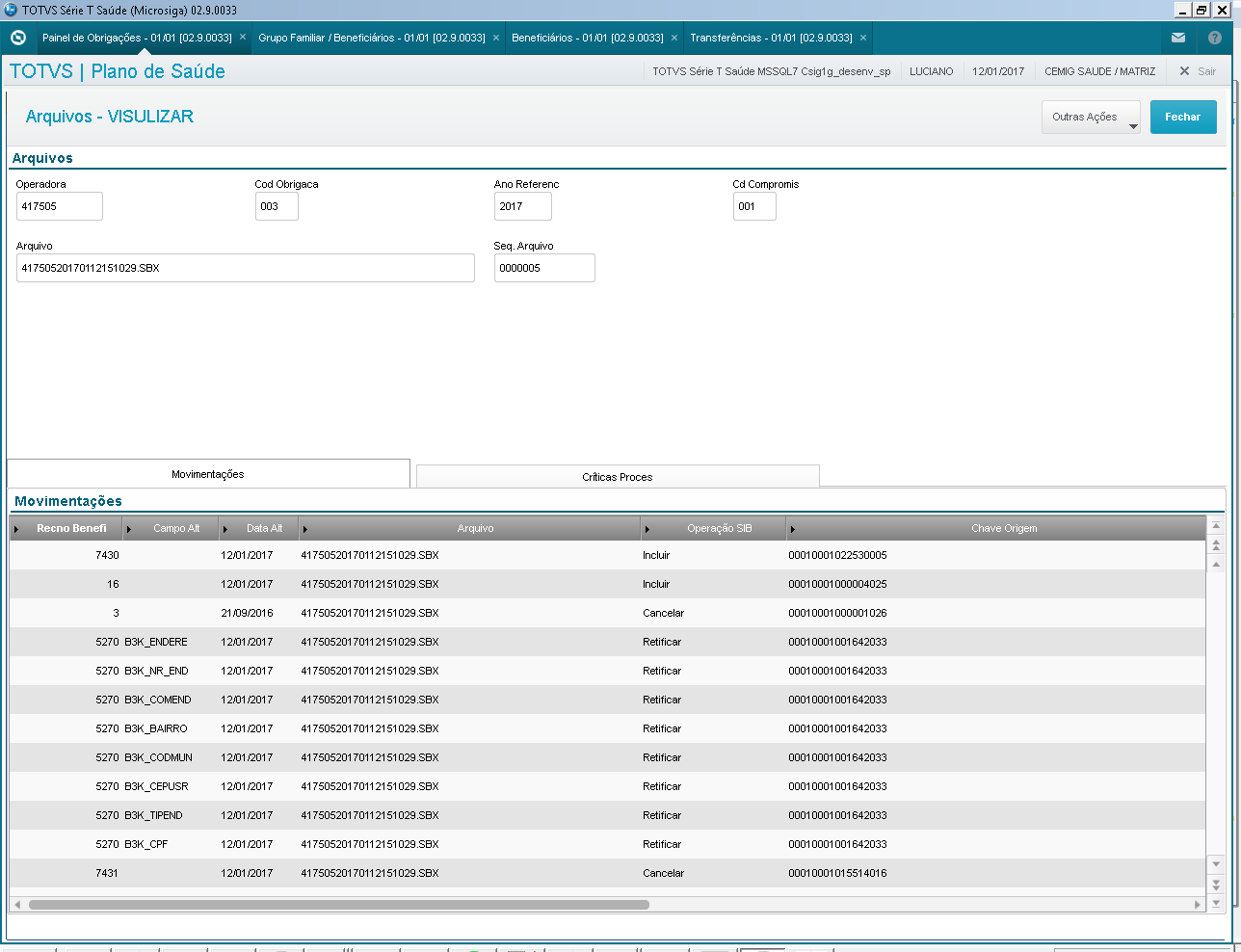The height and width of the screenshot is (952, 1241).
Task: Click the TOTVS home logo icon
Action: [17, 38]
